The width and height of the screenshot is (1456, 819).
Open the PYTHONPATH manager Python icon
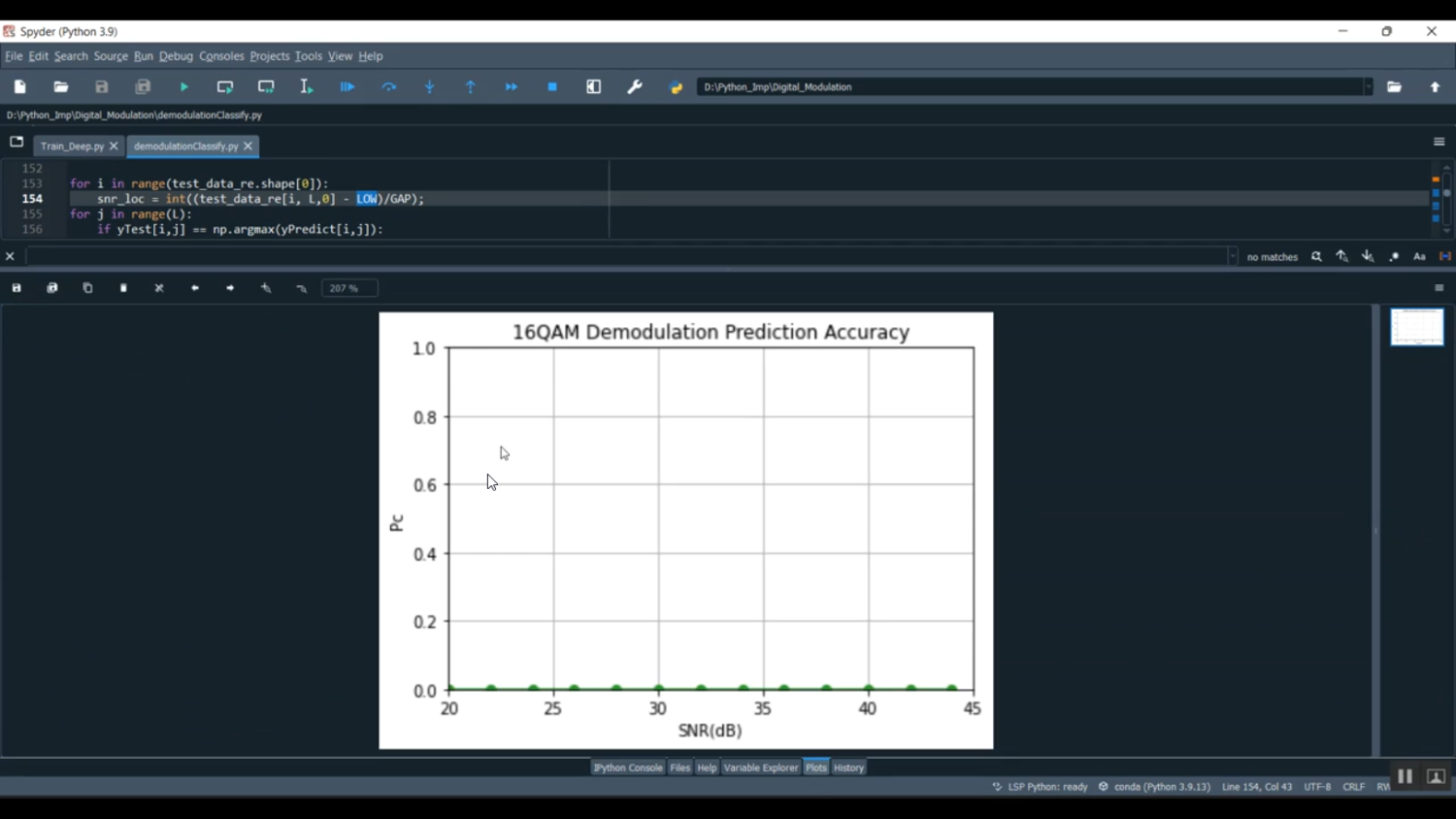[x=677, y=87]
